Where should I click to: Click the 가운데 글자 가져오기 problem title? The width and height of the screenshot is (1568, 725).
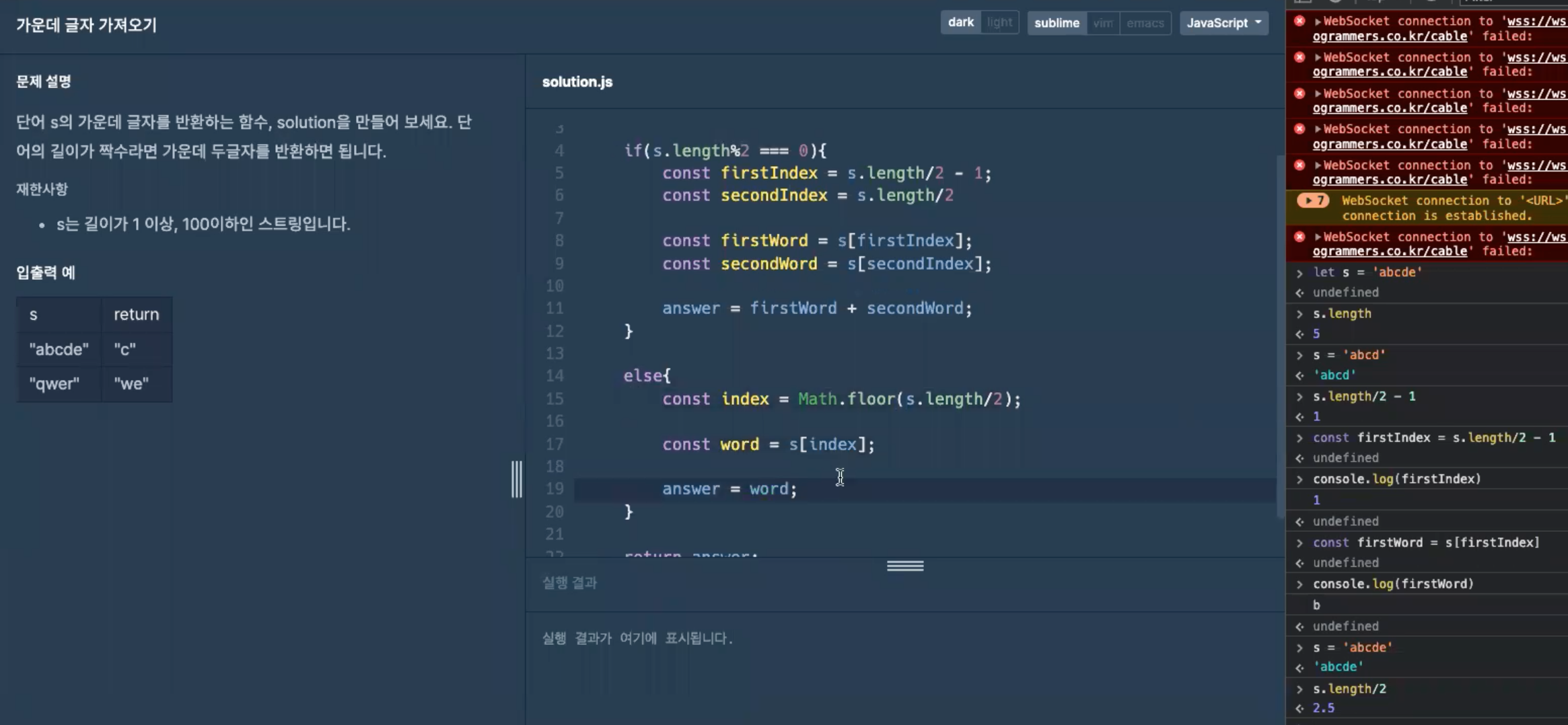tap(85, 25)
